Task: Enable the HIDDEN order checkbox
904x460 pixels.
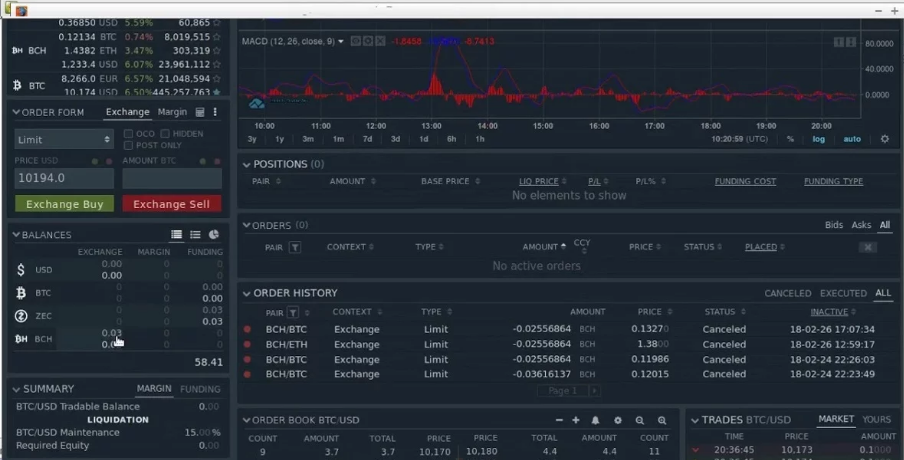Action: [x=165, y=134]
